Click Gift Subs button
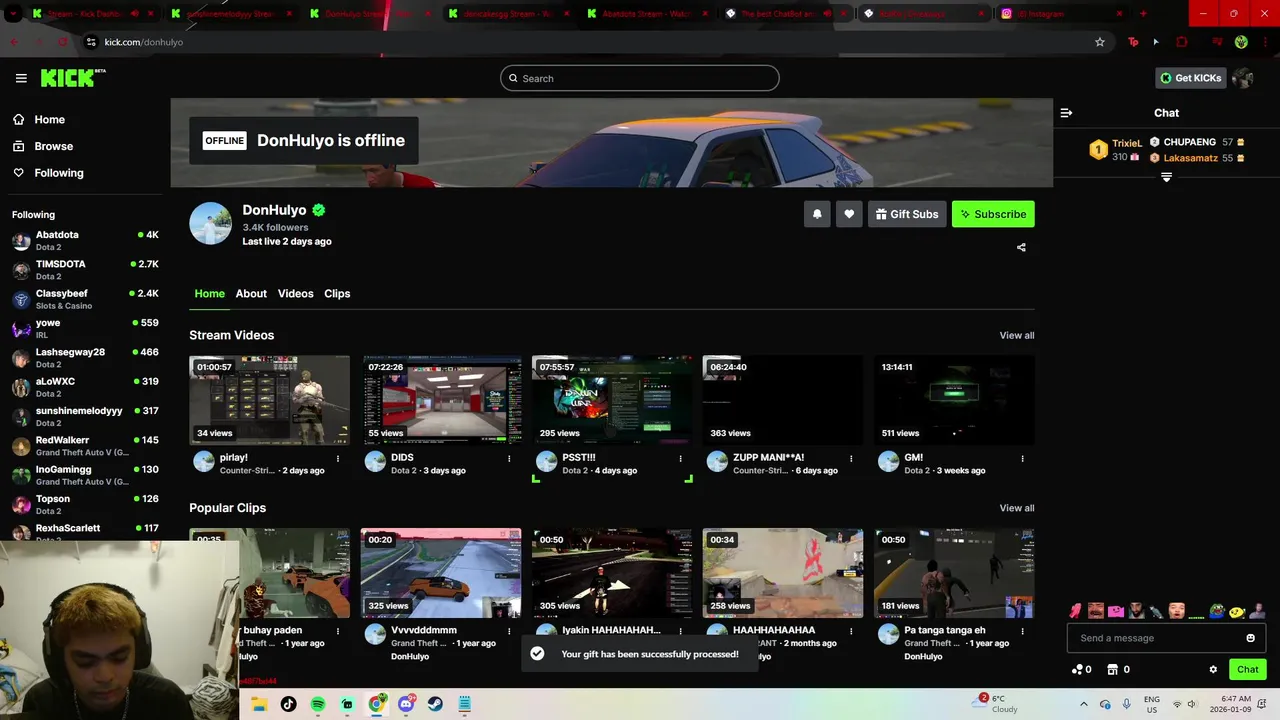Image resolution: width=1280 pixels, height=720 pixels. click(x=907, y=214)
